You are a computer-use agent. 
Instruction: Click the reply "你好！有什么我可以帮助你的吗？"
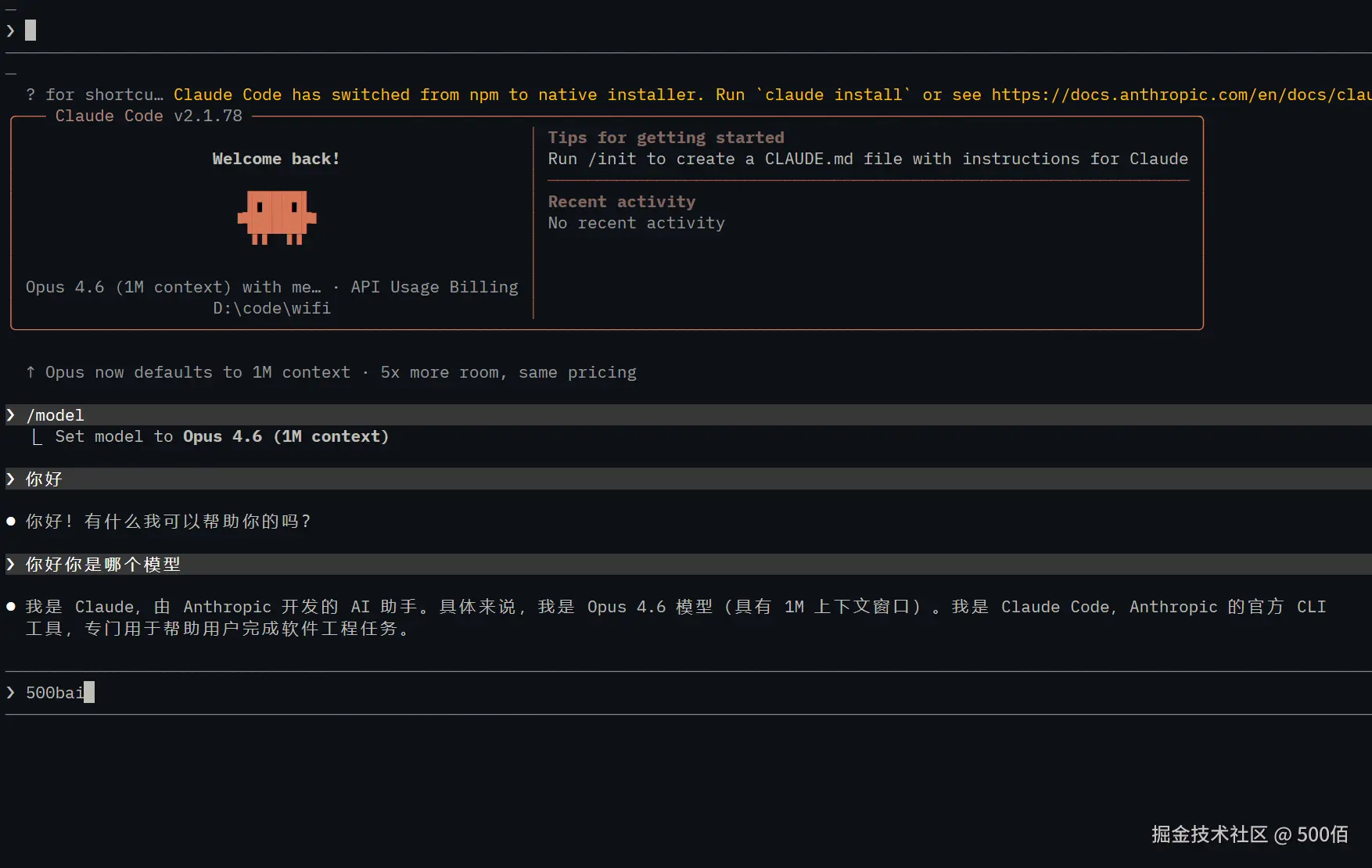(169, 522)
